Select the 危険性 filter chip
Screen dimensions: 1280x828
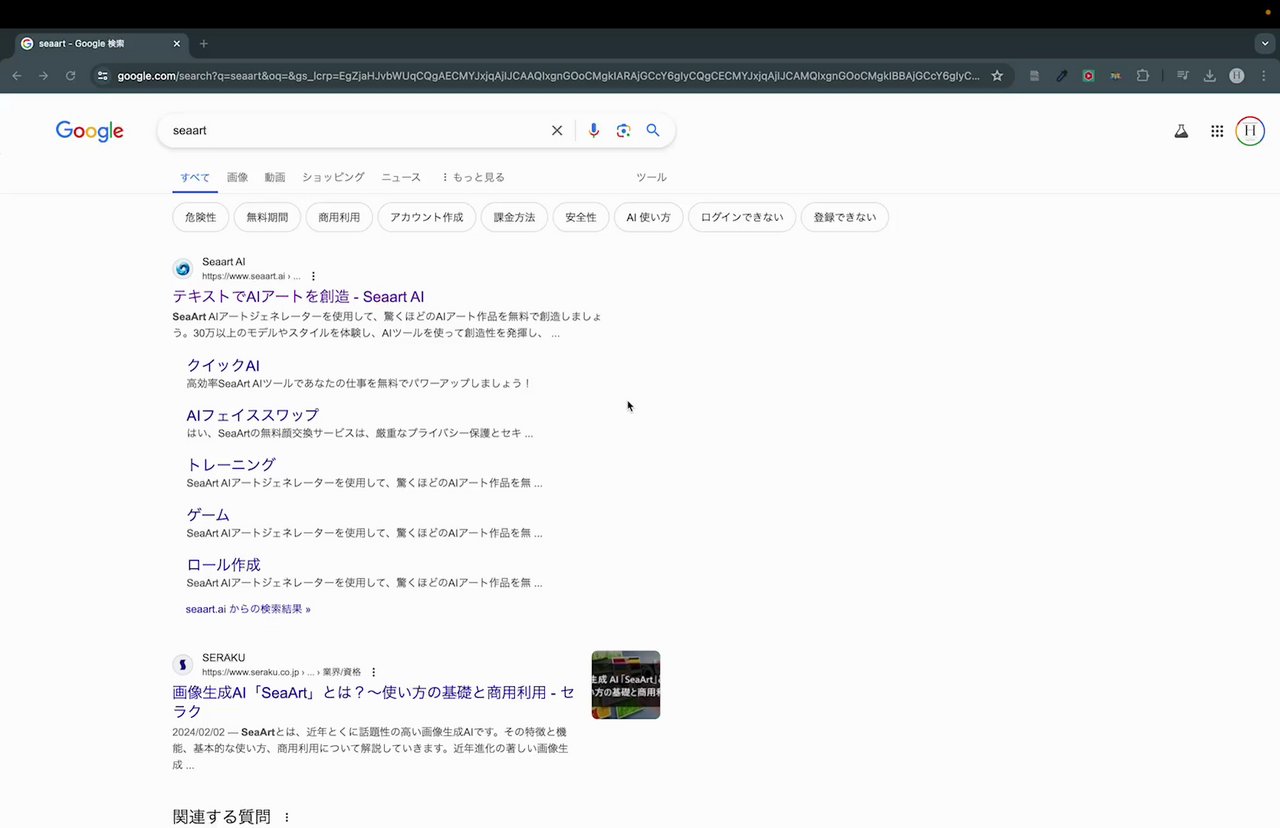tap(201, 217)
